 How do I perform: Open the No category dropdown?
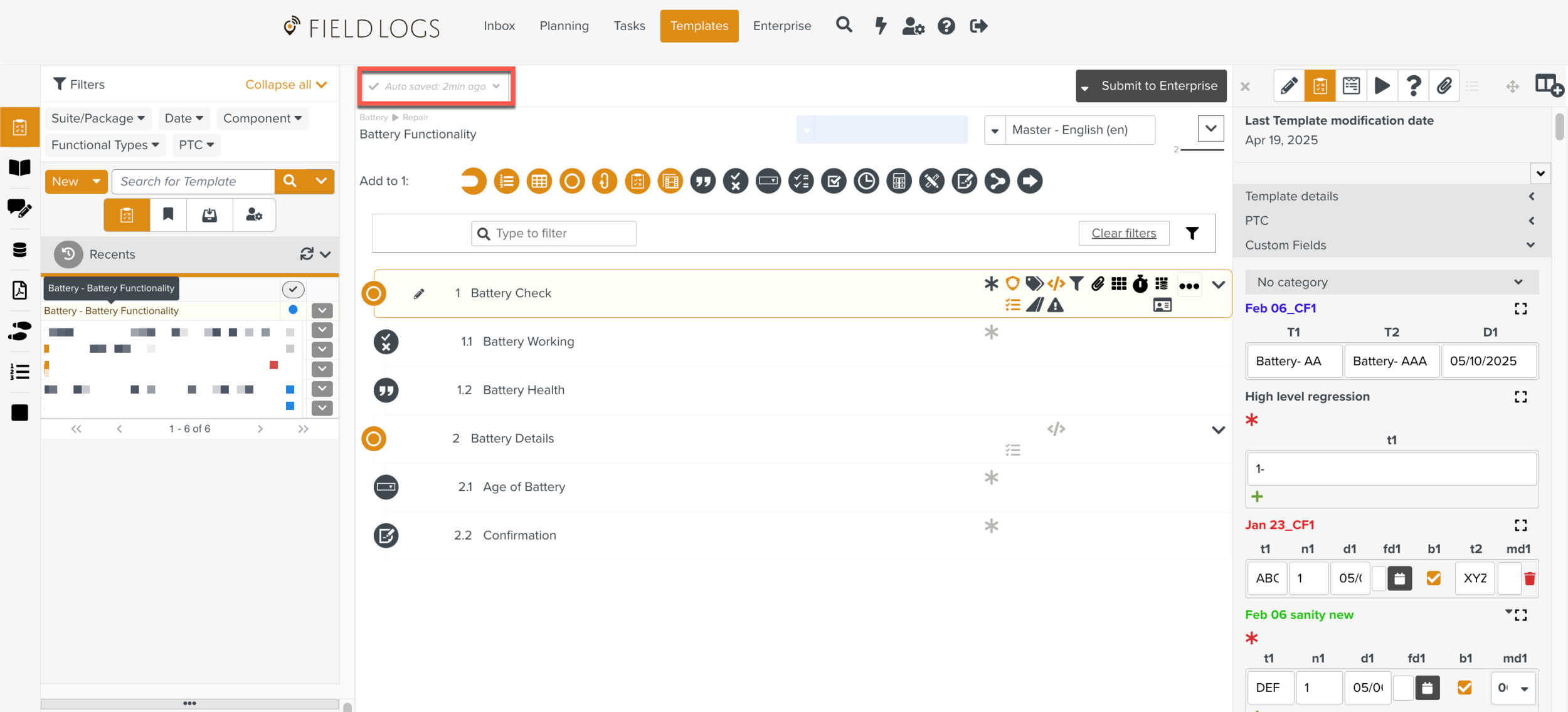tap(1391, 282)
